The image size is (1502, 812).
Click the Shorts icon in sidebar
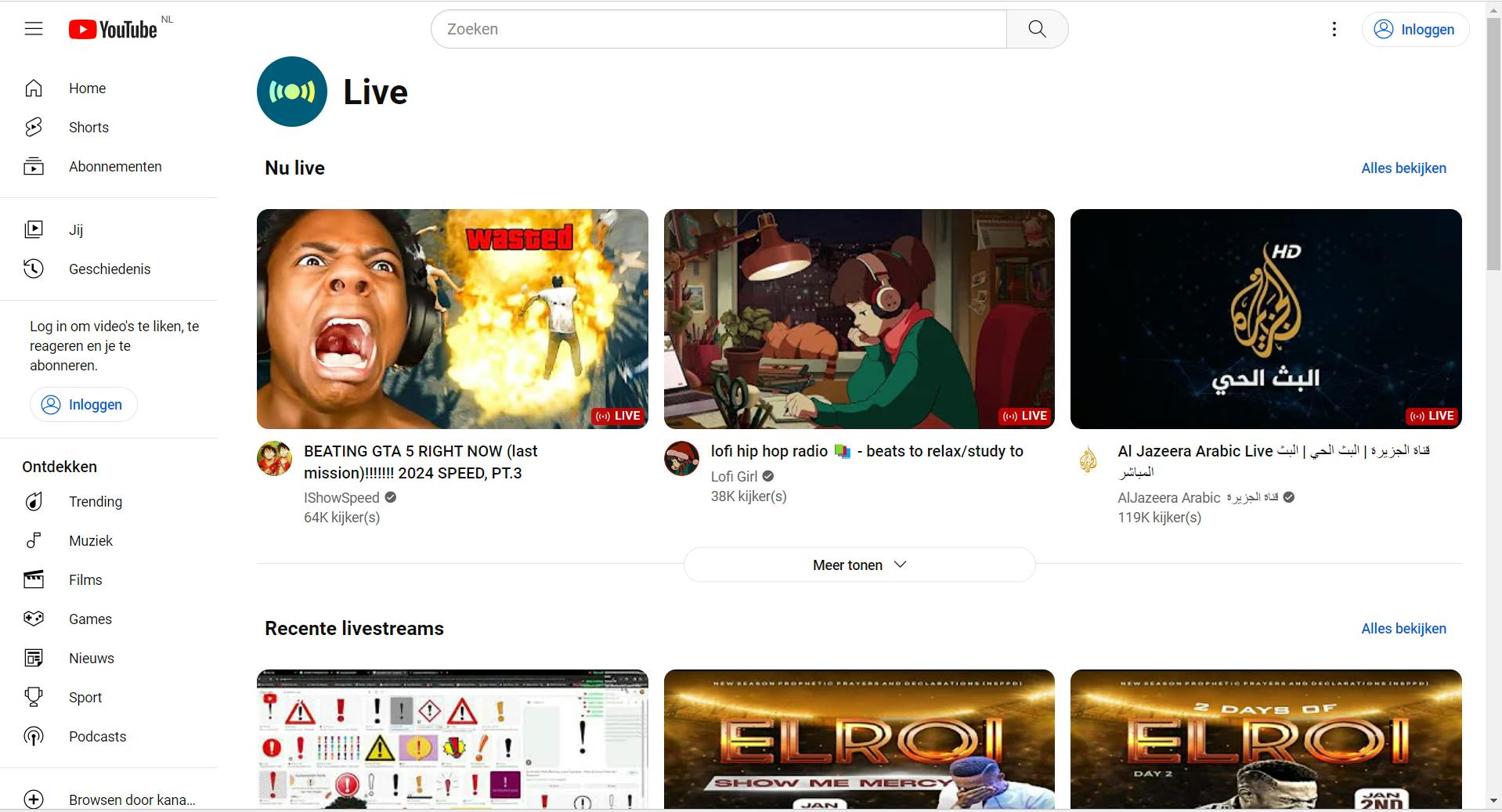pos(34,128)
